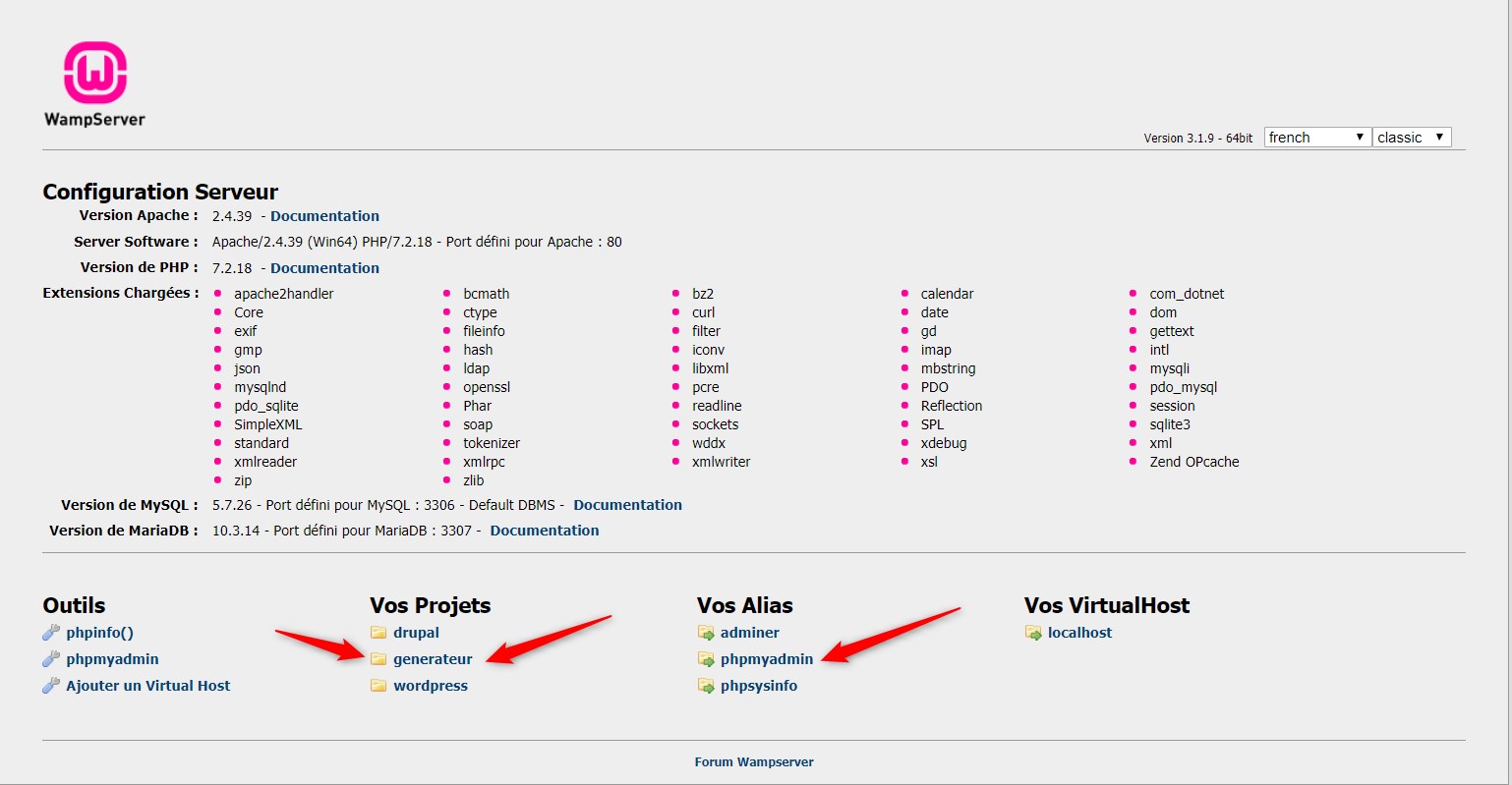Open phpinfo() tool link
Viewport: 1512px width, 785px height.
click(x=99, y=633)
